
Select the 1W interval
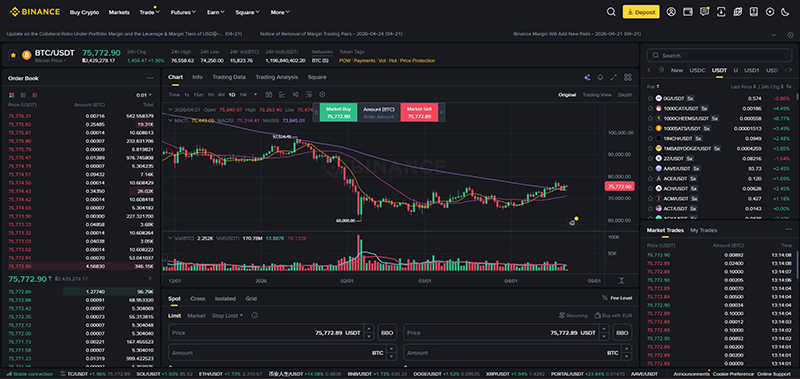click(x=243, y=95)
